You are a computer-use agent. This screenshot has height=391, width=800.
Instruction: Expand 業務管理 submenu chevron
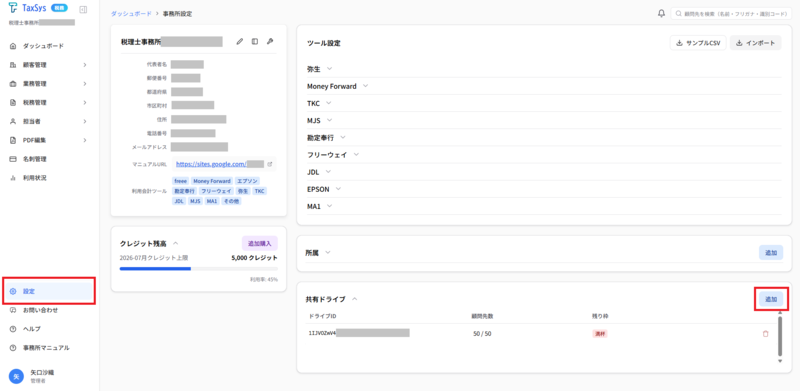[x=85, y=84]
